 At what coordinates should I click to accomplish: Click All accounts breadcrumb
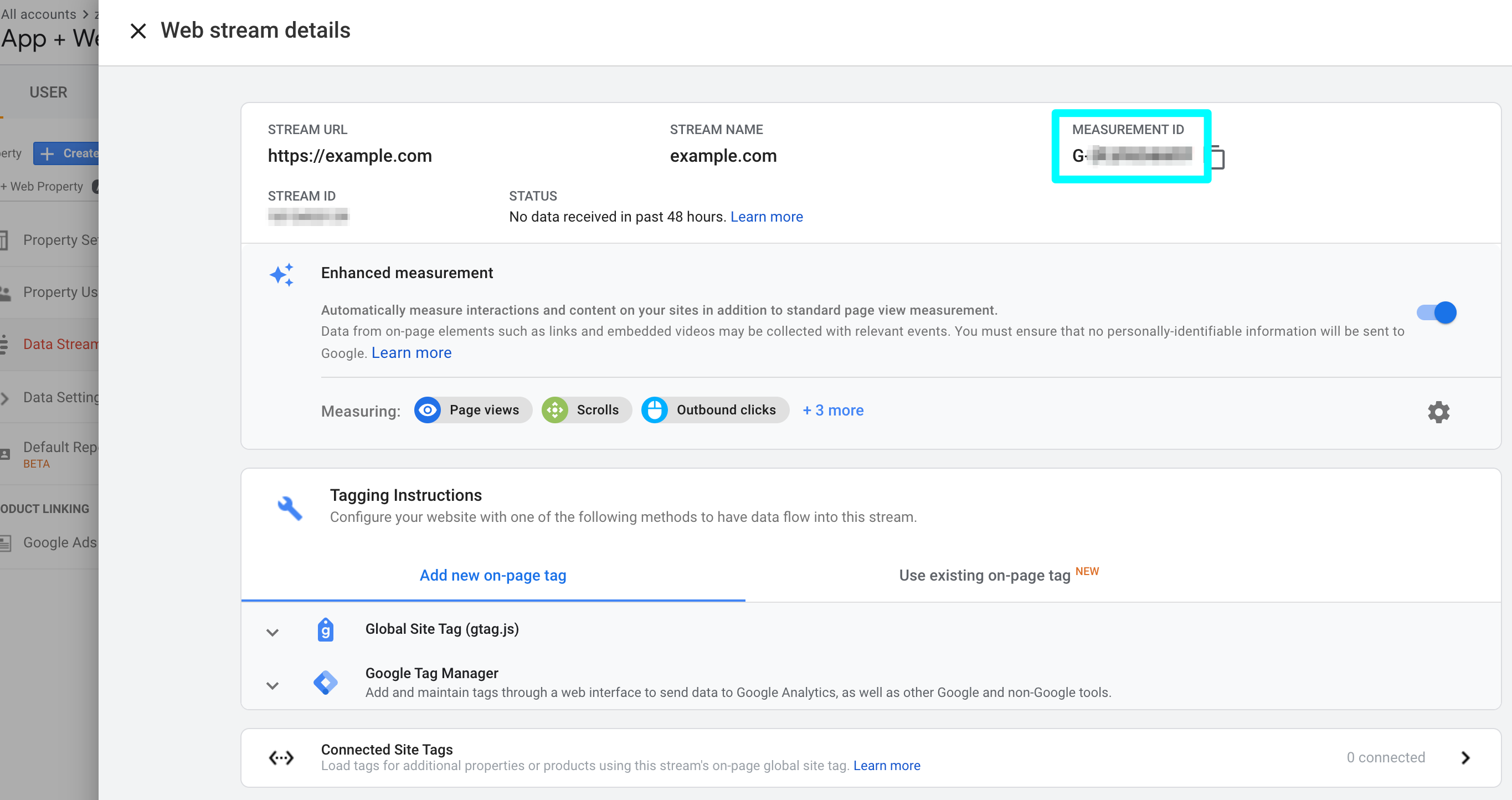(39, 13)
